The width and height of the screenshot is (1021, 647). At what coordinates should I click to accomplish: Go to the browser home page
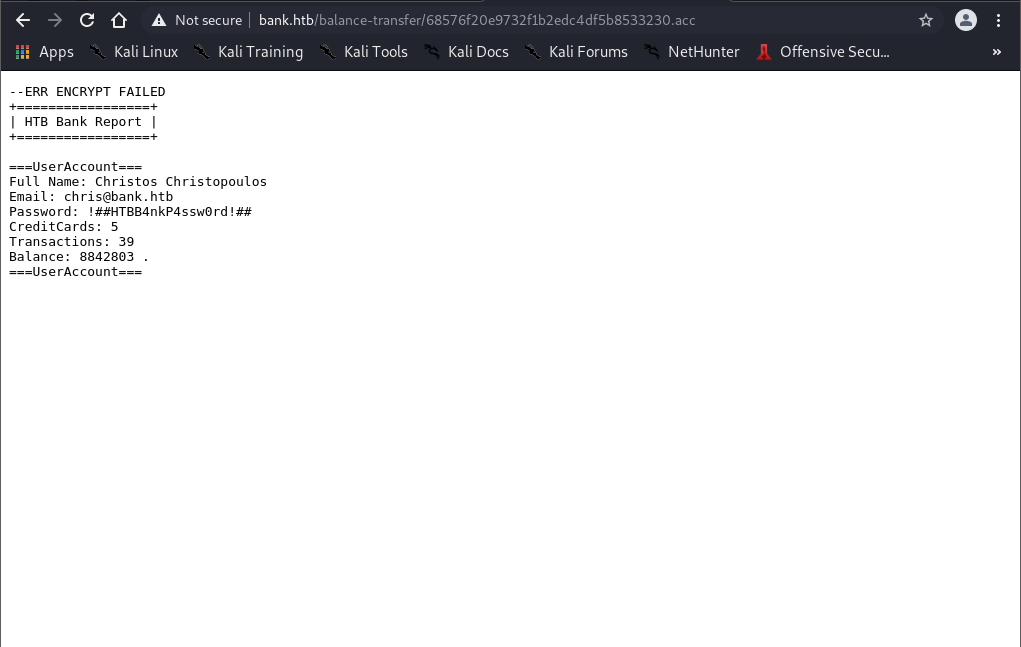(x=119, y=20)
